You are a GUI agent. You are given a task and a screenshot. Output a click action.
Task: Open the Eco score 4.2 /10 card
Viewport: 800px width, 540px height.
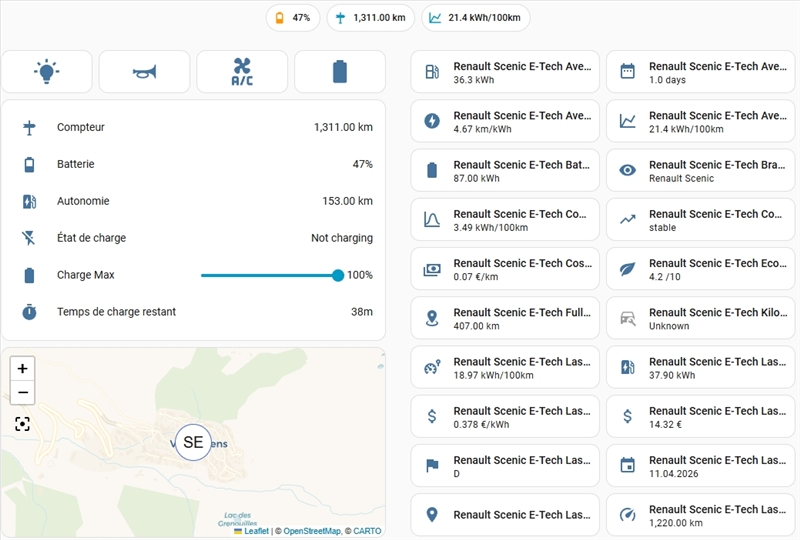click(700, 268)
